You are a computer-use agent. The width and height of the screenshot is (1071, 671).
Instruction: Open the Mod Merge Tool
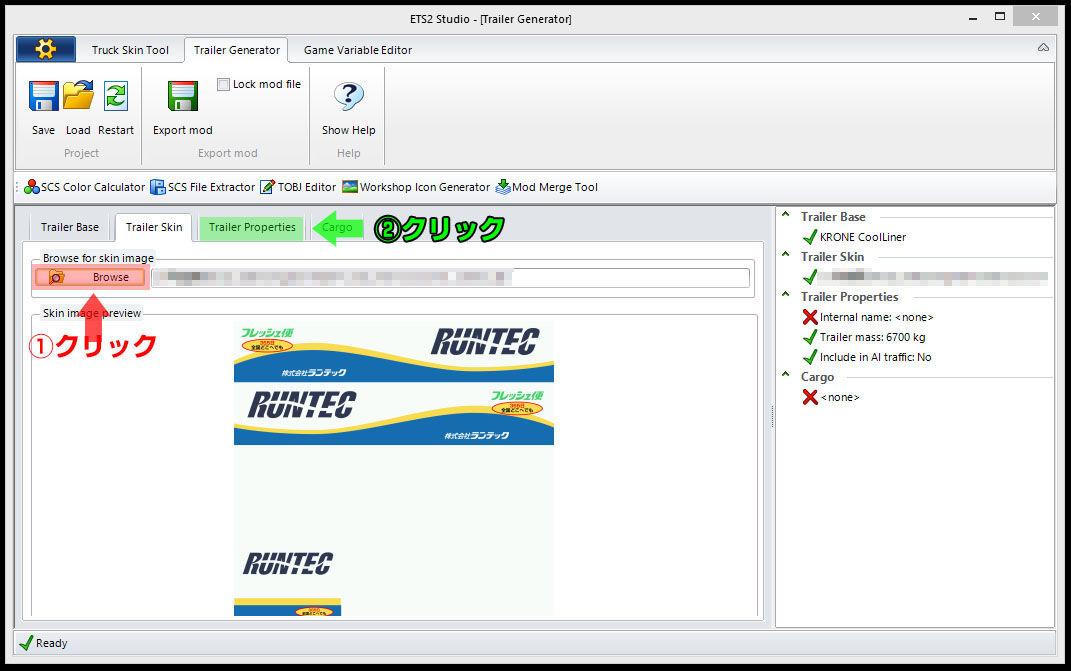546,187
